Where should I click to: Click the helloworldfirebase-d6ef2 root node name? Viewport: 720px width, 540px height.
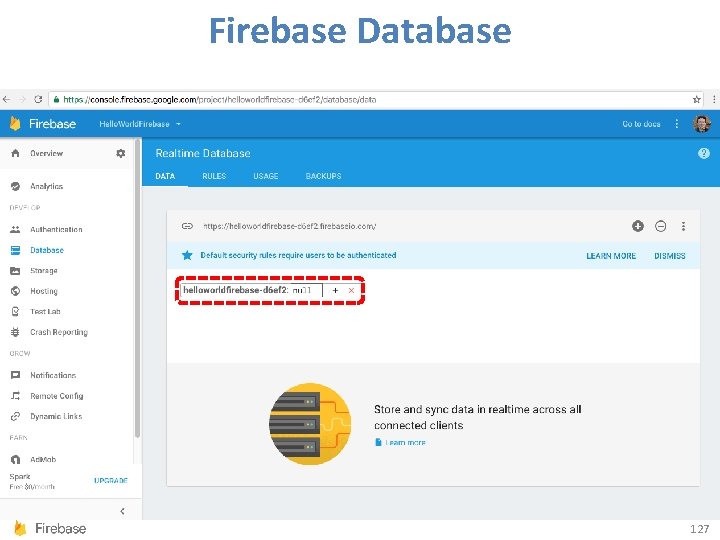coord(235,290)
